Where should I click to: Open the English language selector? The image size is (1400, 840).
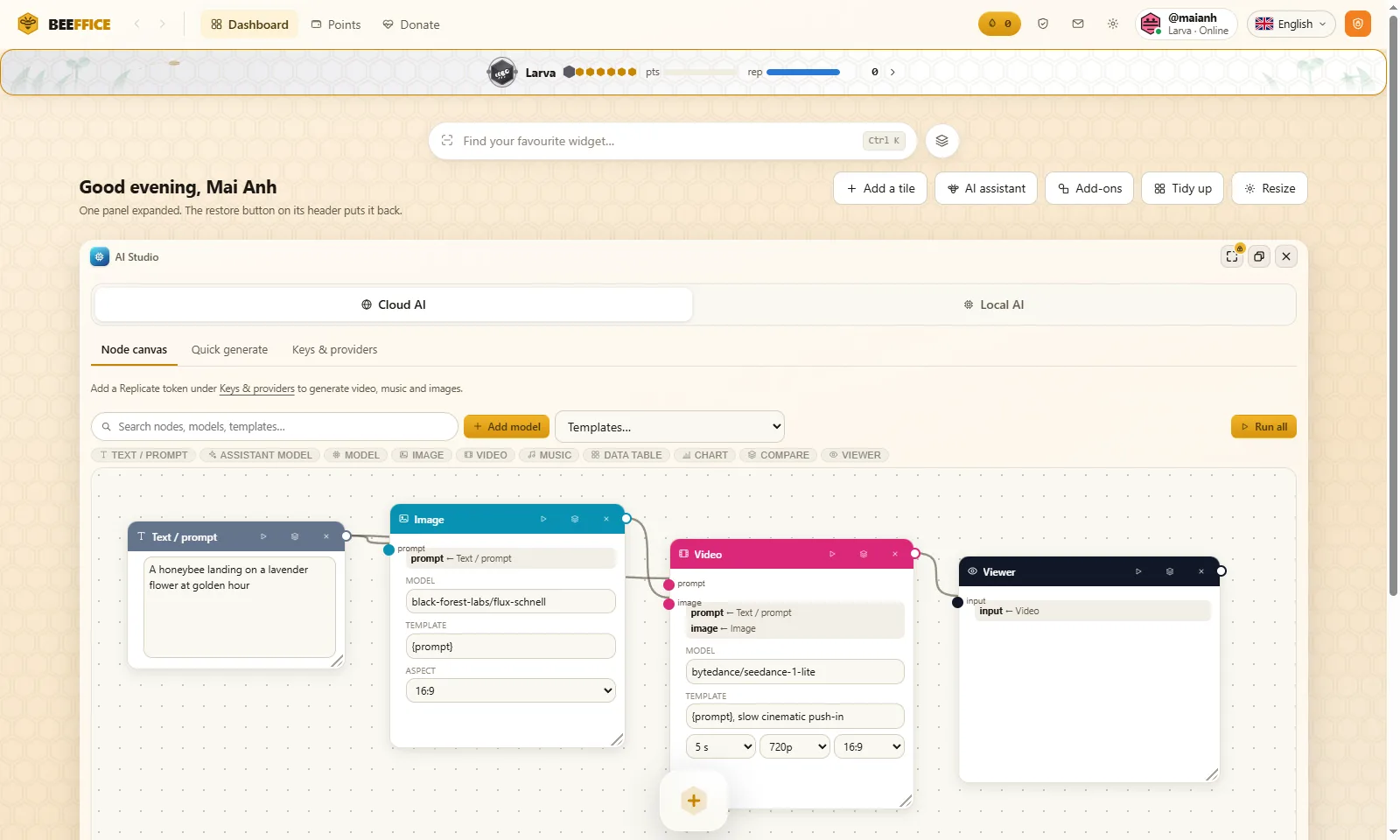click(x=1291, y=24)
